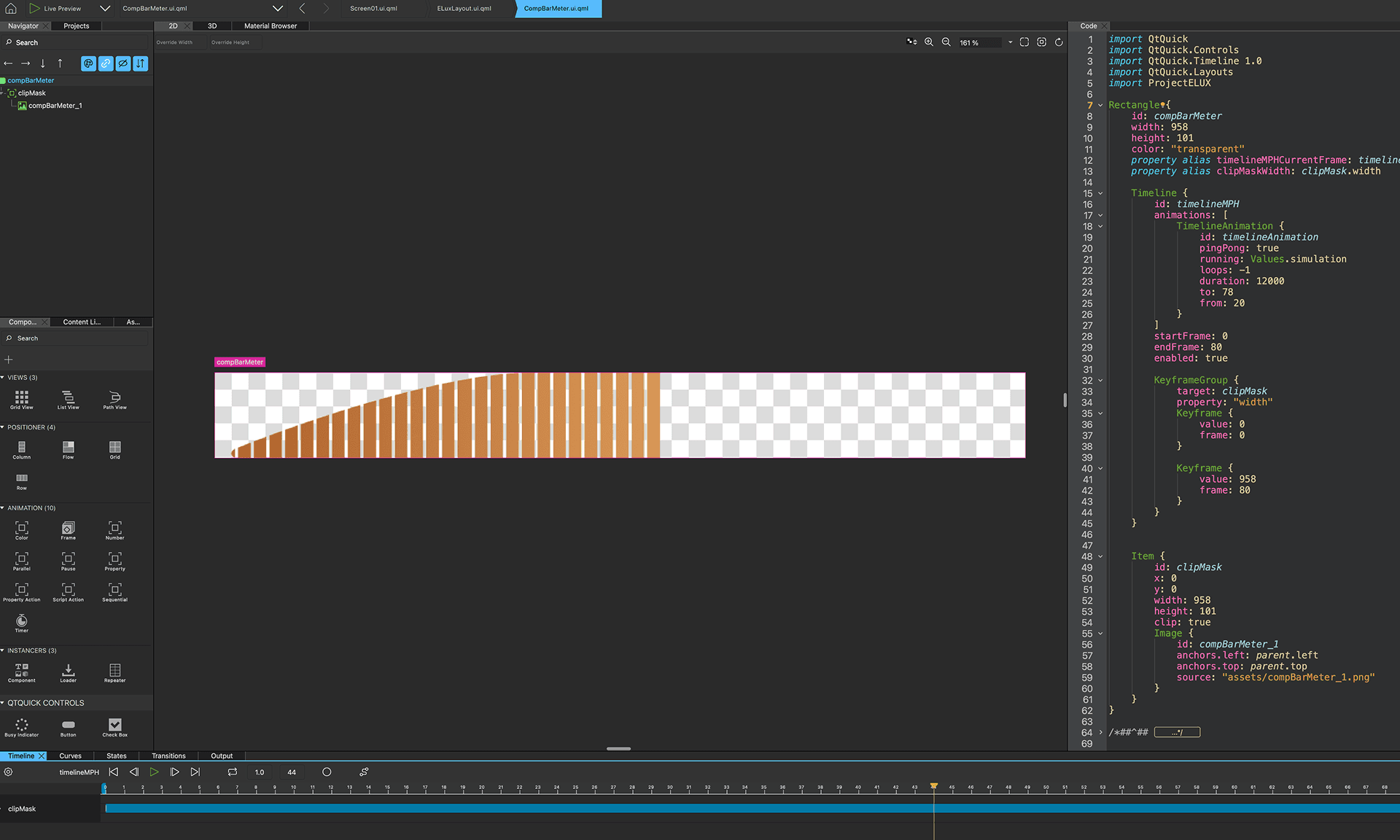Toggle the reverse item order button in Navigator
Viewport: 1400px width, 840px height.
(x=141, y=63)
